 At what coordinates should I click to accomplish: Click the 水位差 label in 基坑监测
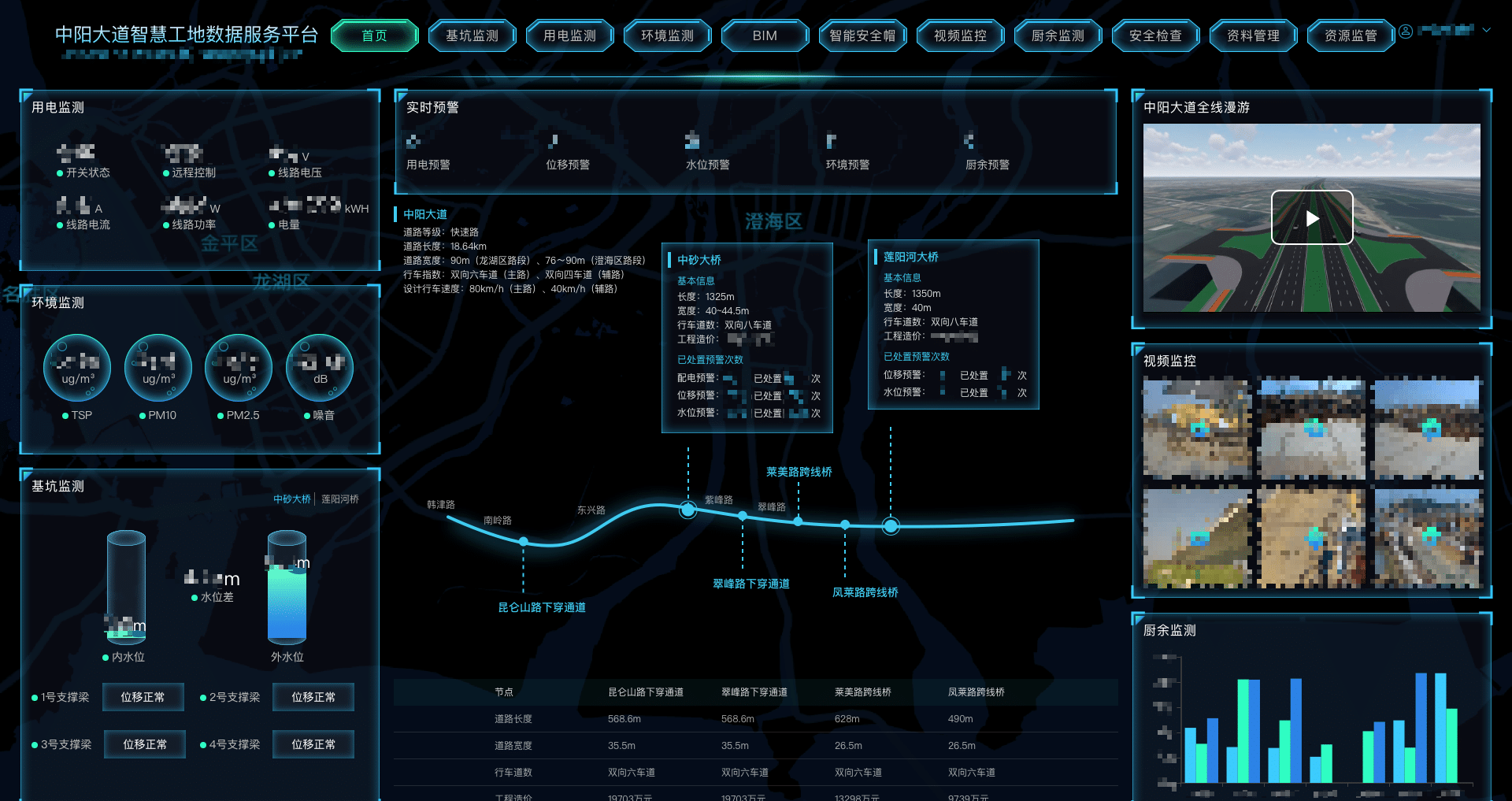tap(217, 597)
